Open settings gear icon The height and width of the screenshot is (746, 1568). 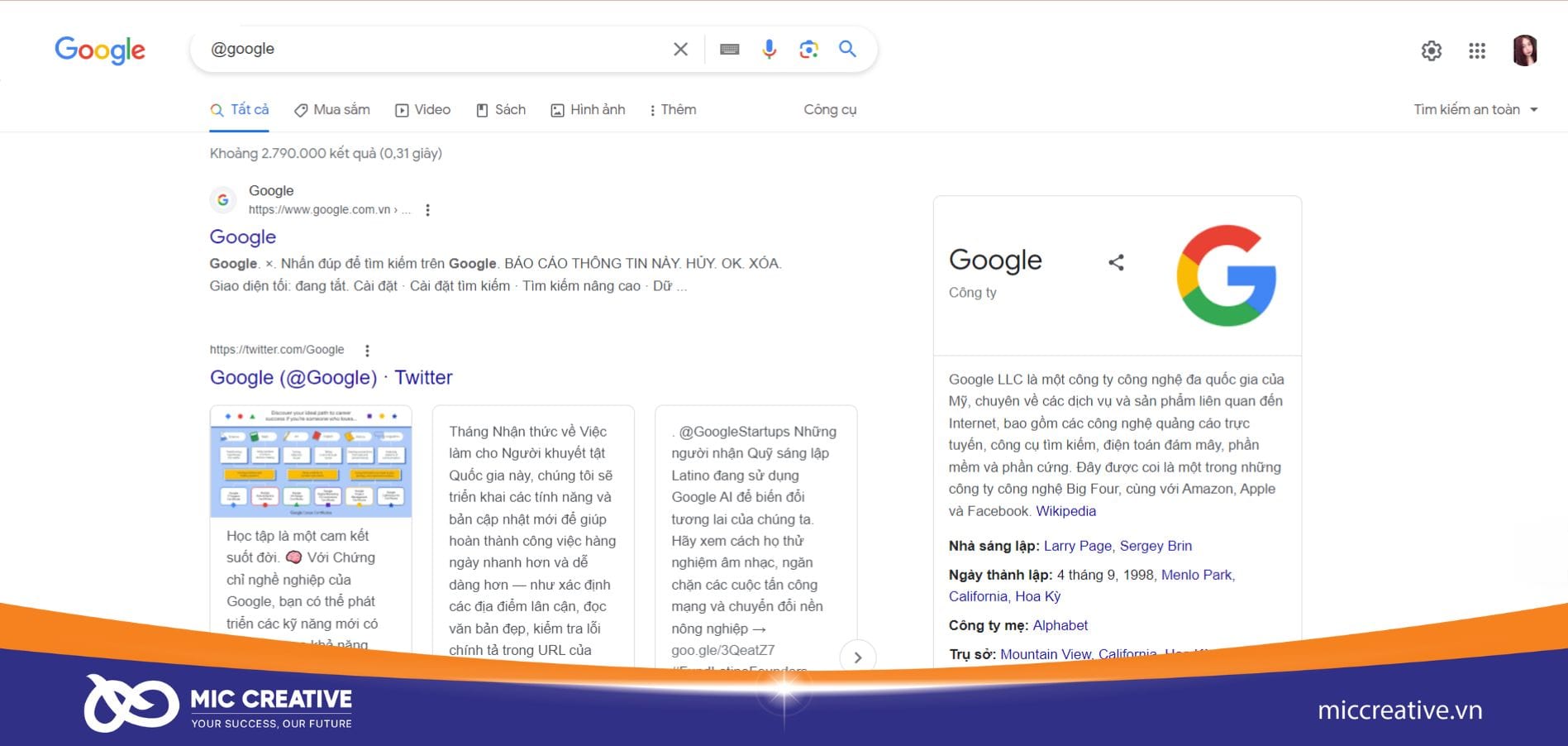(x=1432, y=50)
